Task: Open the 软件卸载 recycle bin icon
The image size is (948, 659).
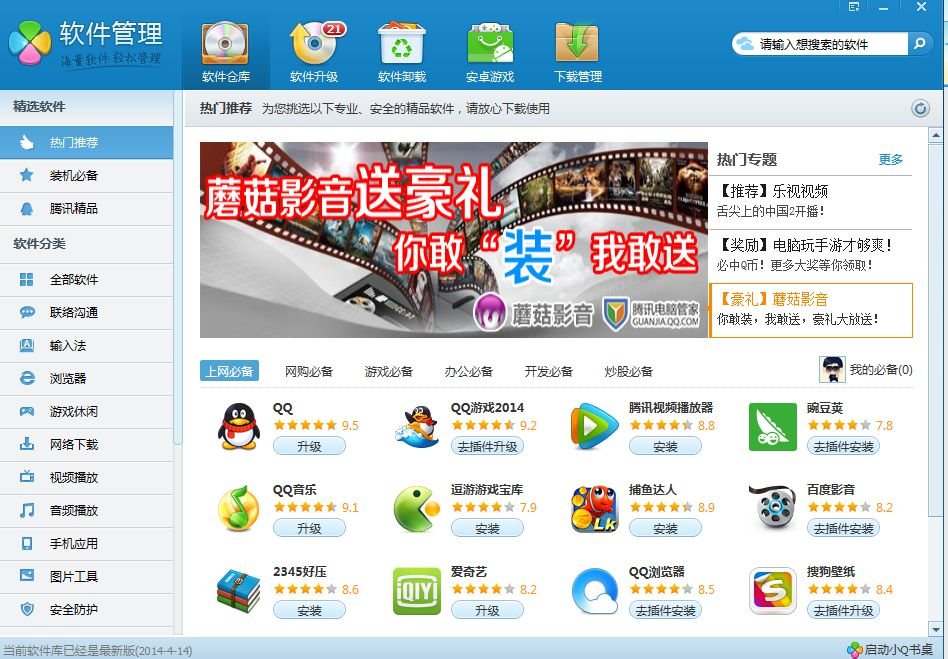Action: tap(402, 45)
